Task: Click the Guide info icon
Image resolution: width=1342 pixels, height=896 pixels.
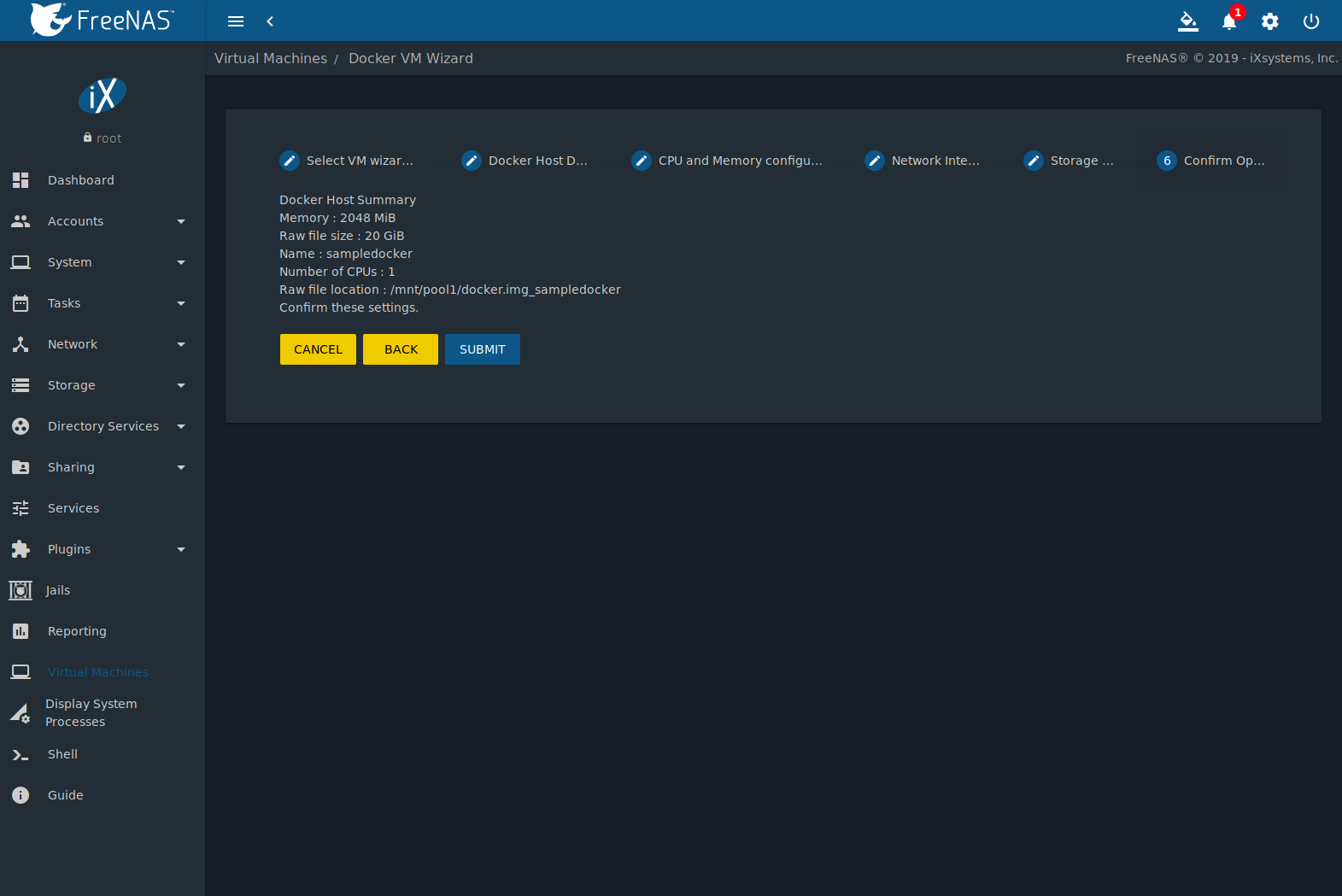Action: click(x=21, y=795)
